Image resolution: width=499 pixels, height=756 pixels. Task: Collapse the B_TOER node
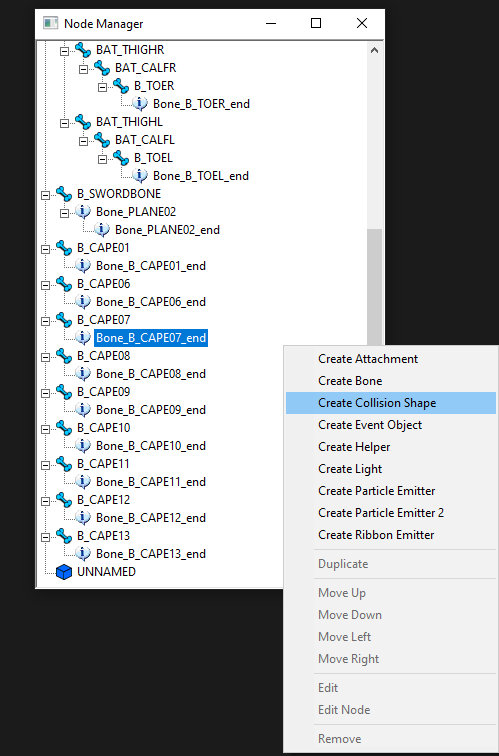click(x=102, y=87)
